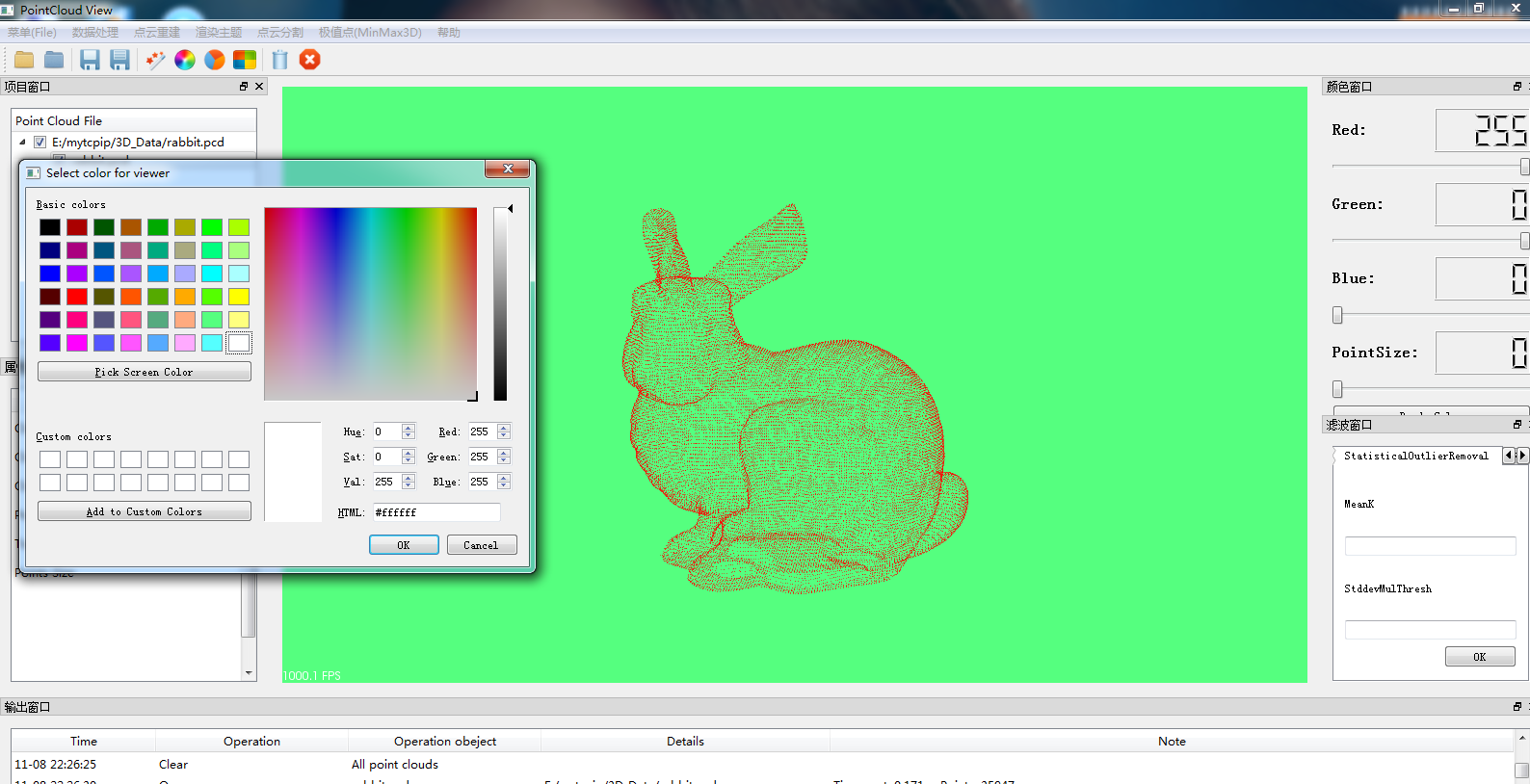The height and width of the screenshot is (784, 1530).
Task: Float the 项目窗口 panel with its restore icon
Action: click(244, 87)
